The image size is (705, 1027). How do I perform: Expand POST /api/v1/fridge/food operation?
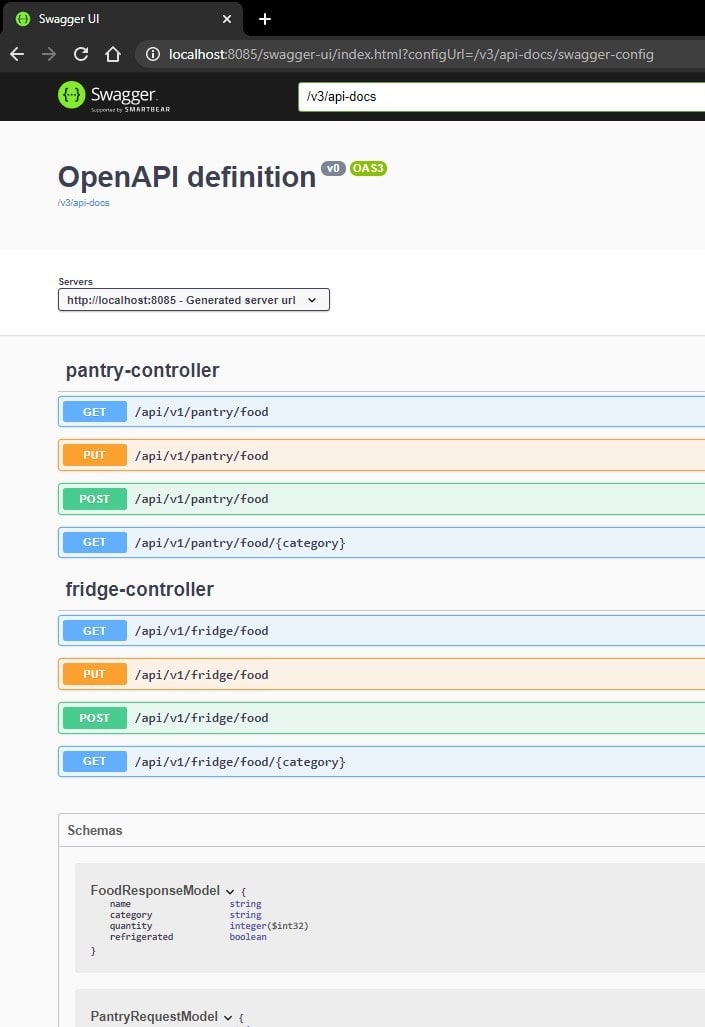[381, 718]
